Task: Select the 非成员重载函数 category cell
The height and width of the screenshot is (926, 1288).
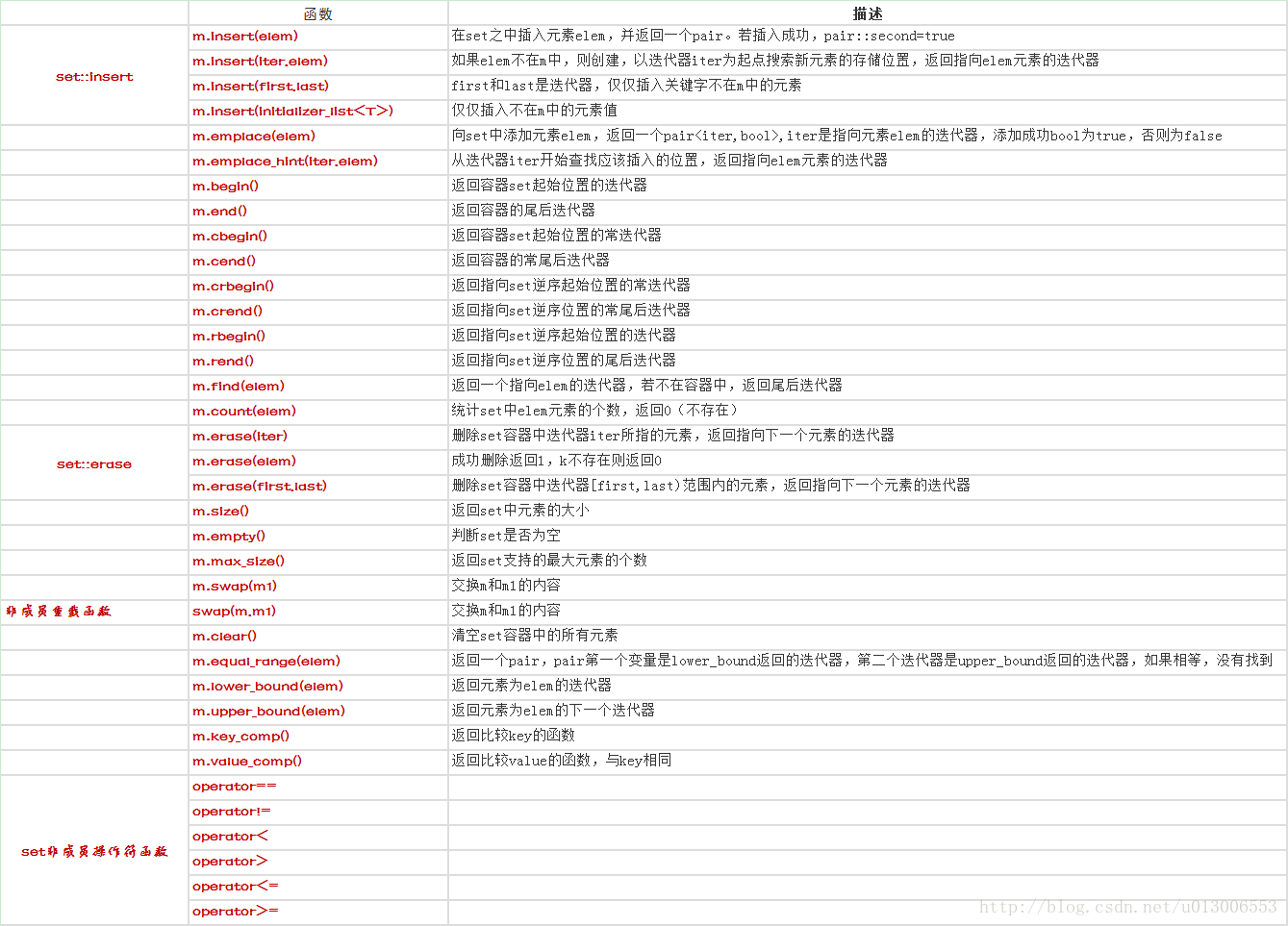Action: click(x=94, y=612)
